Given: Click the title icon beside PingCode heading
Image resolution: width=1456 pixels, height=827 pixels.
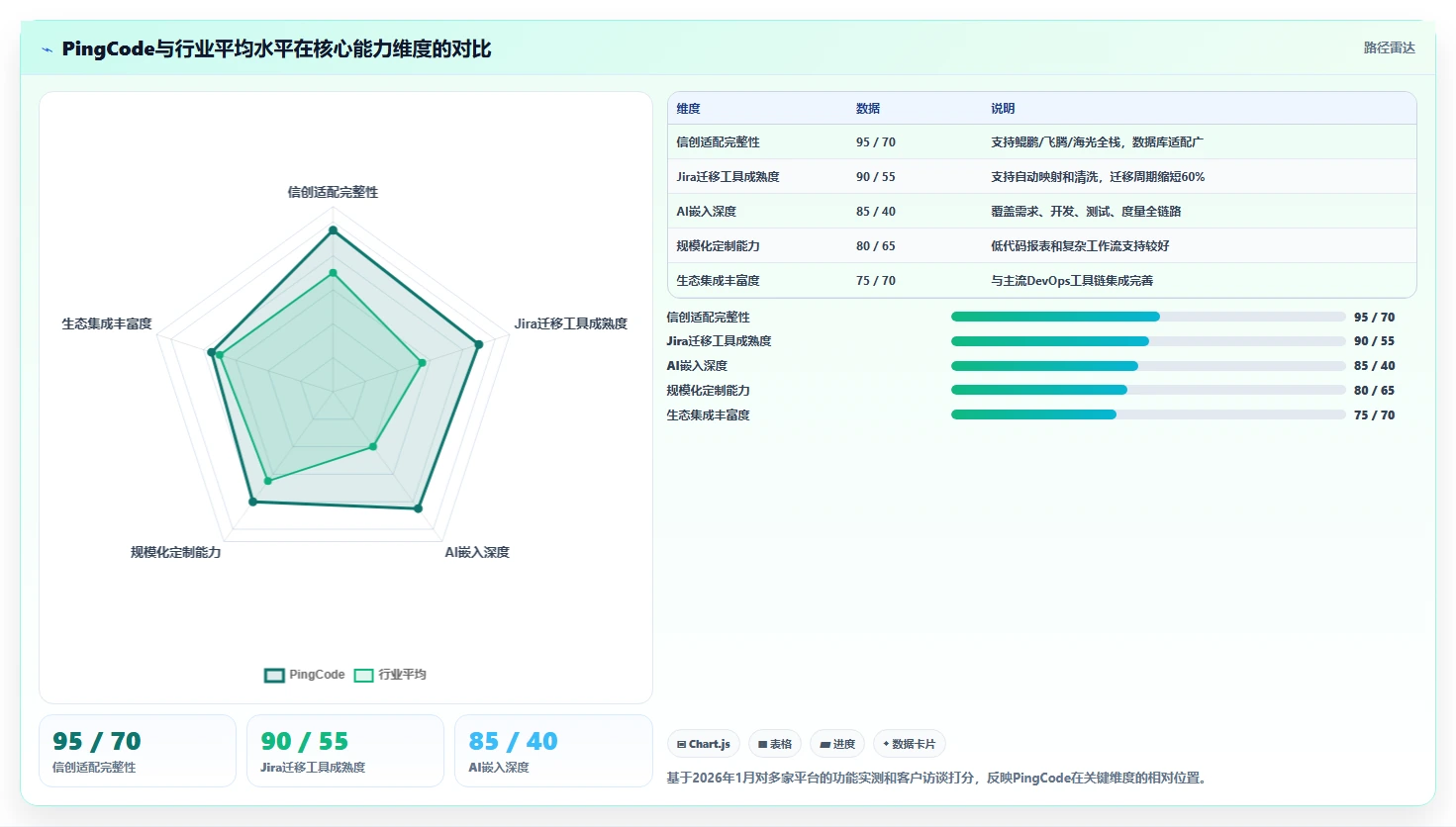Looking at the screenshot, I should [x=47, y=49].
